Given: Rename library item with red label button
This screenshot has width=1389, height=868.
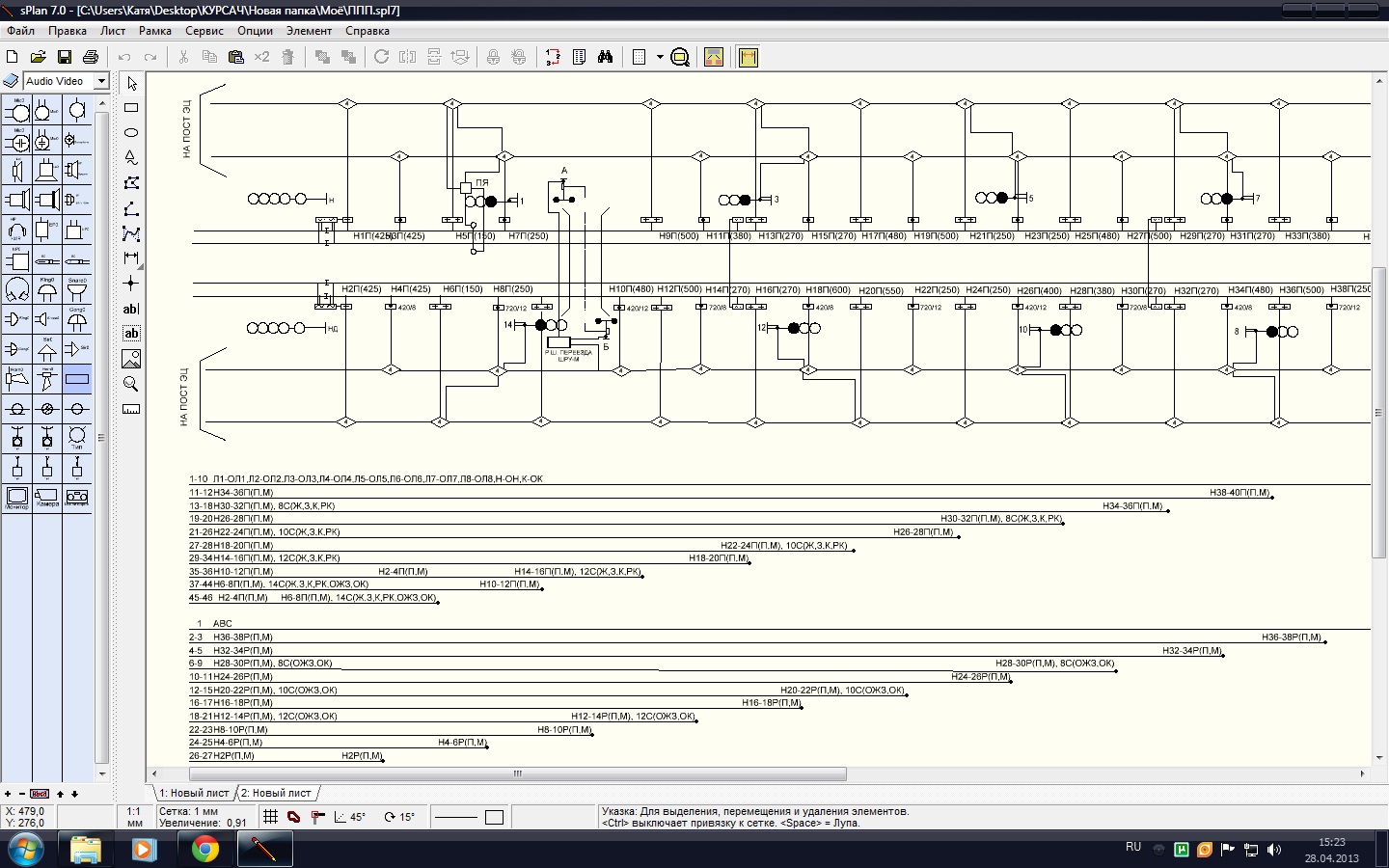Looking at the screenshot, I should (x=40, y=794).
